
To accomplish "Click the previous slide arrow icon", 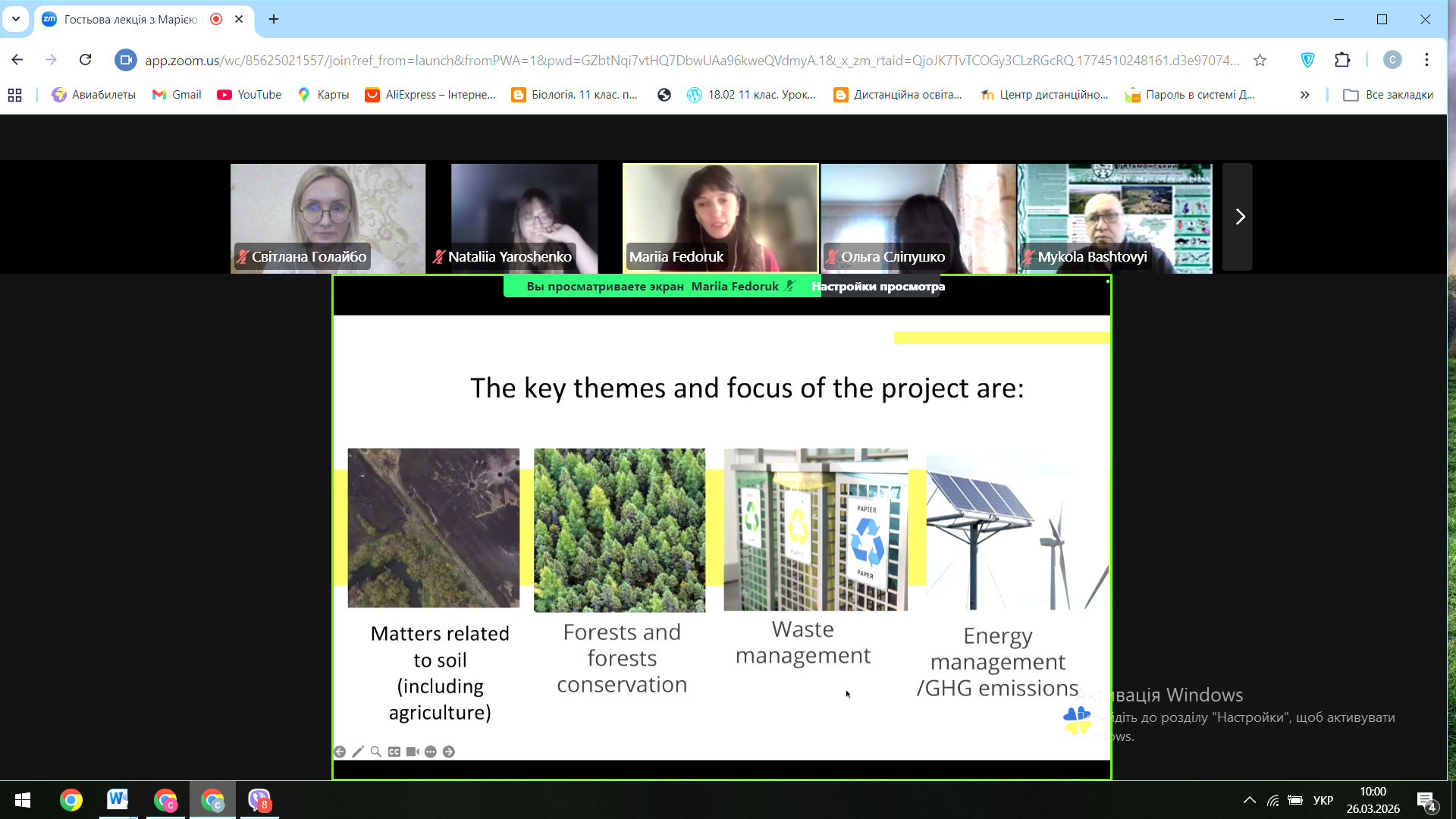I will coord(340,752).
